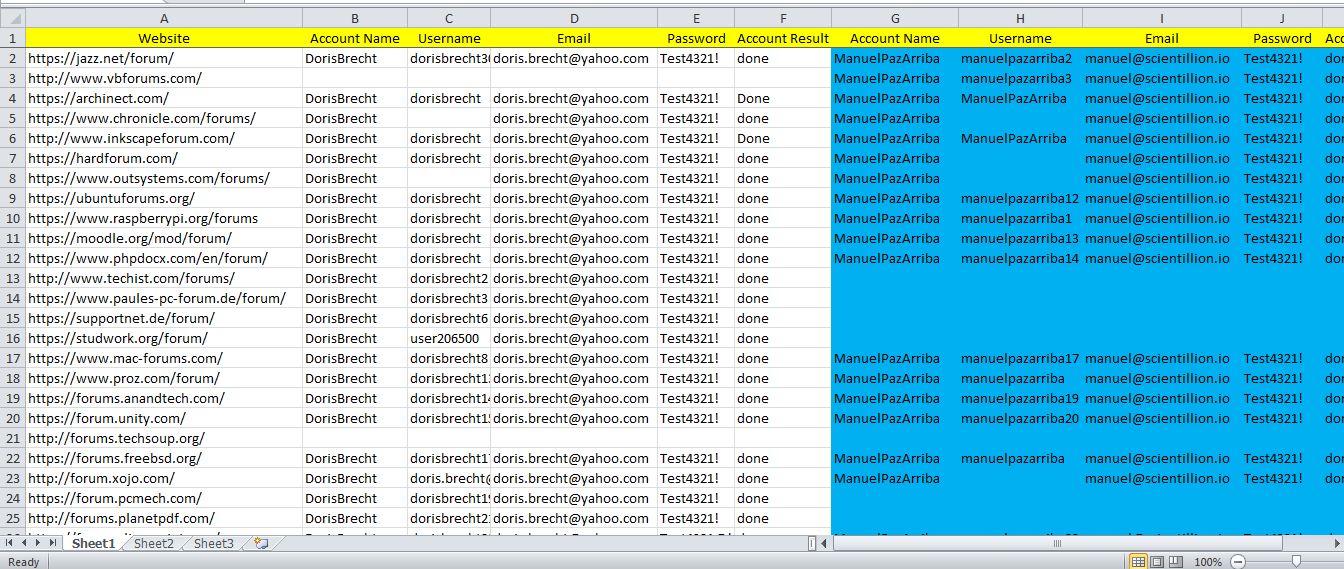Screen dimensions: 1344x569
Task: Click the horizontal scrollbar left arrow
Action: point(825,543)
